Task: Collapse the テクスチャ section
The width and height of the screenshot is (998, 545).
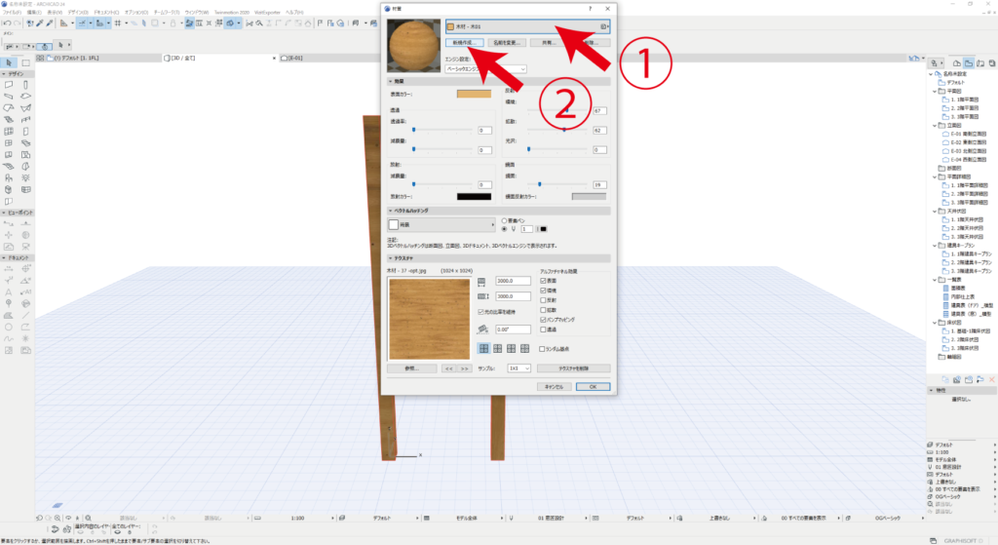Action: 391,258
